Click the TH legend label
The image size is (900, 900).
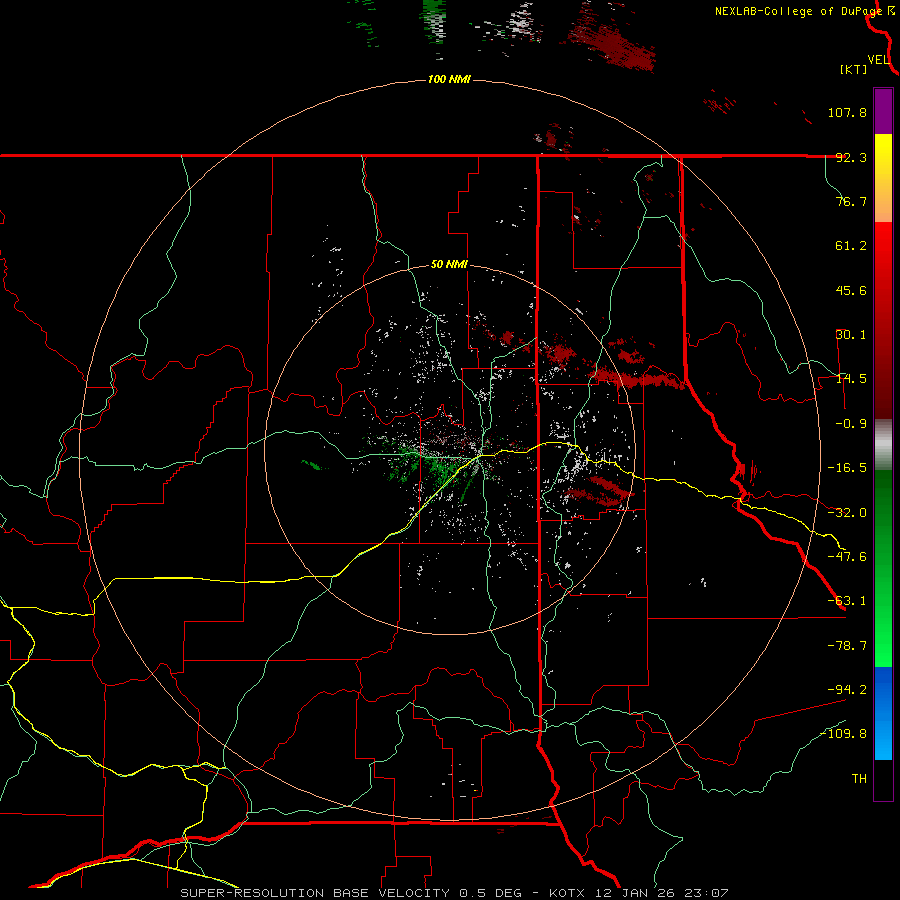tap(859, 779)
